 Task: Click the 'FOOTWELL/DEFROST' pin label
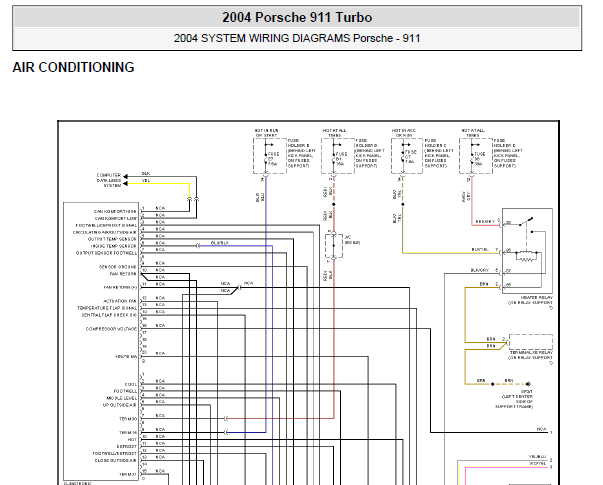point(115,453)
